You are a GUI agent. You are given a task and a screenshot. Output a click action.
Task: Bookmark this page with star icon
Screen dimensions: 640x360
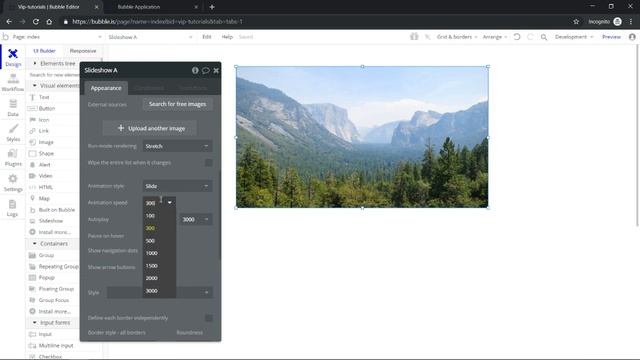click(576, 22)
